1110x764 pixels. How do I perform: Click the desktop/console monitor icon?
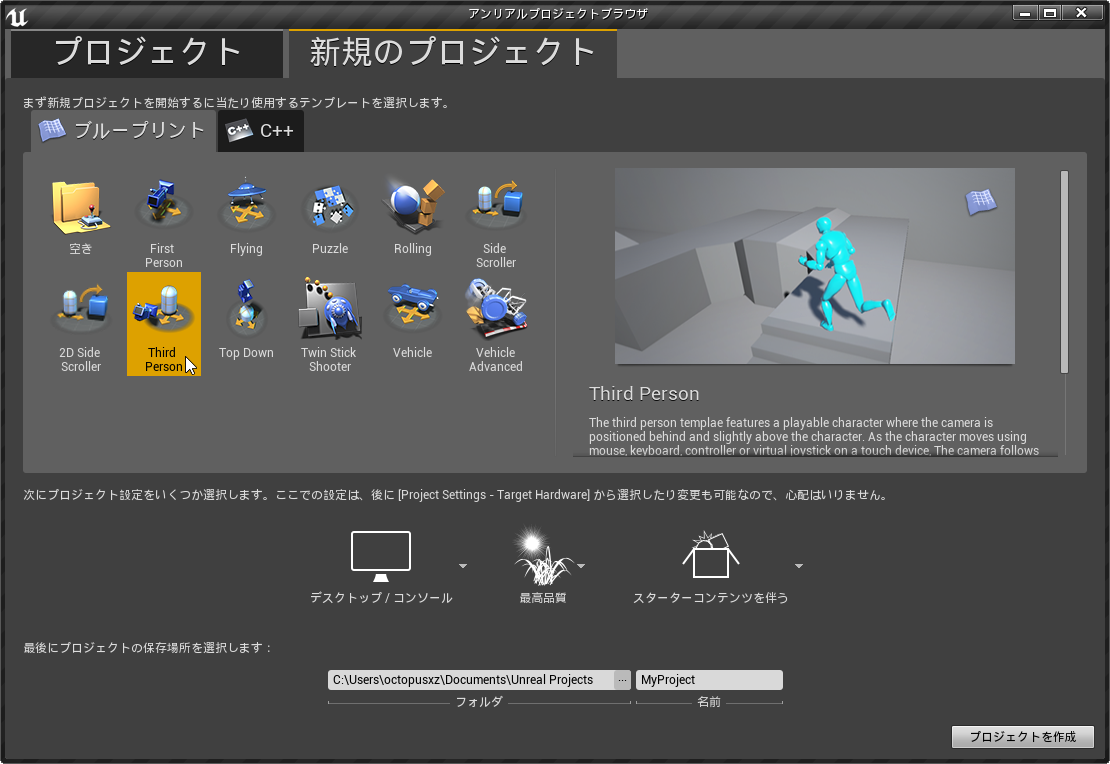point(381,556)
